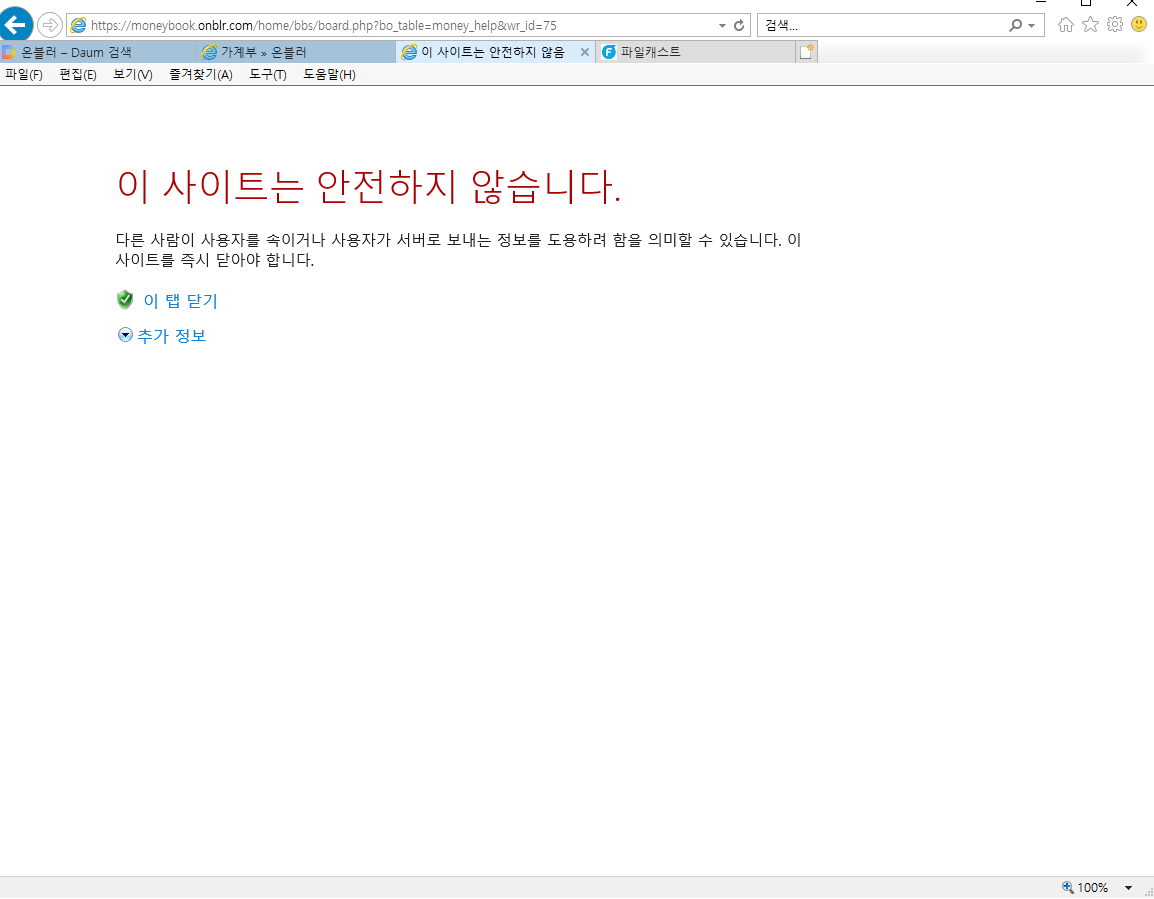Image resolution: width=1154 pixels, height=899 pixels.
Task: Go to the home page icon
Action: coord(1066,25)
